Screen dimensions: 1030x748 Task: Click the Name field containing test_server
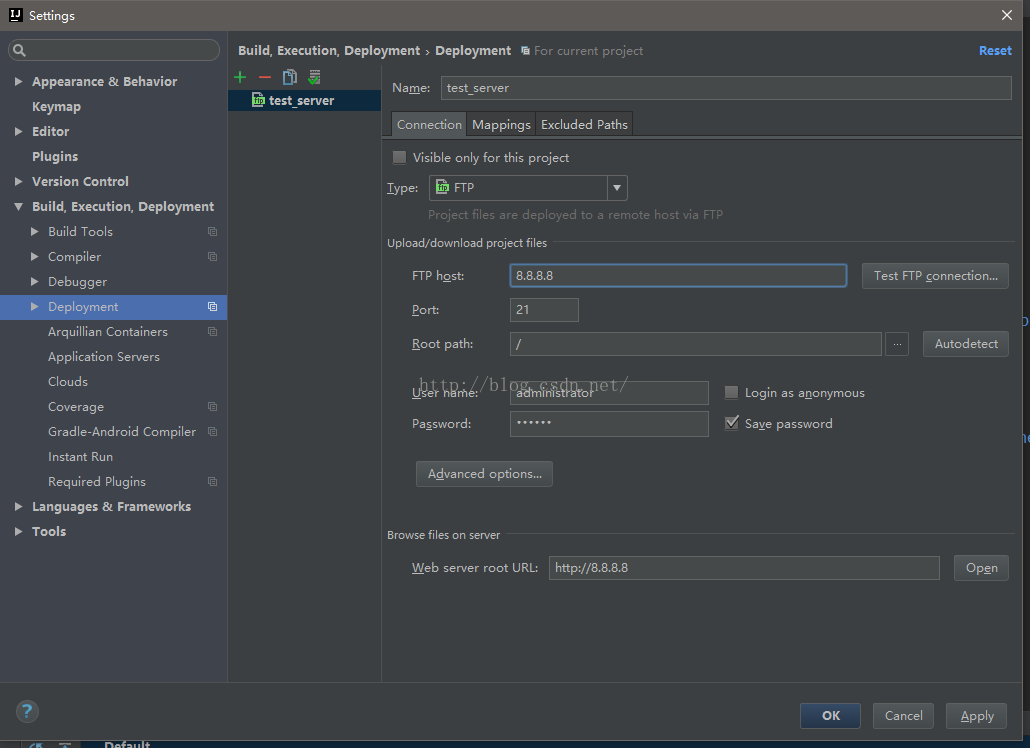[x=726, y=88]
